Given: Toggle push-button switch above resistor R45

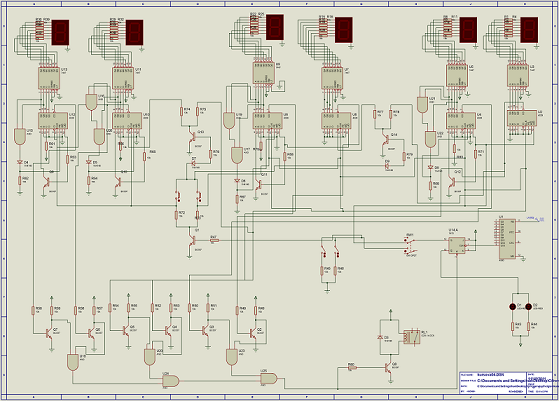Looking at the screenshot, I should (x=323, y=251).
